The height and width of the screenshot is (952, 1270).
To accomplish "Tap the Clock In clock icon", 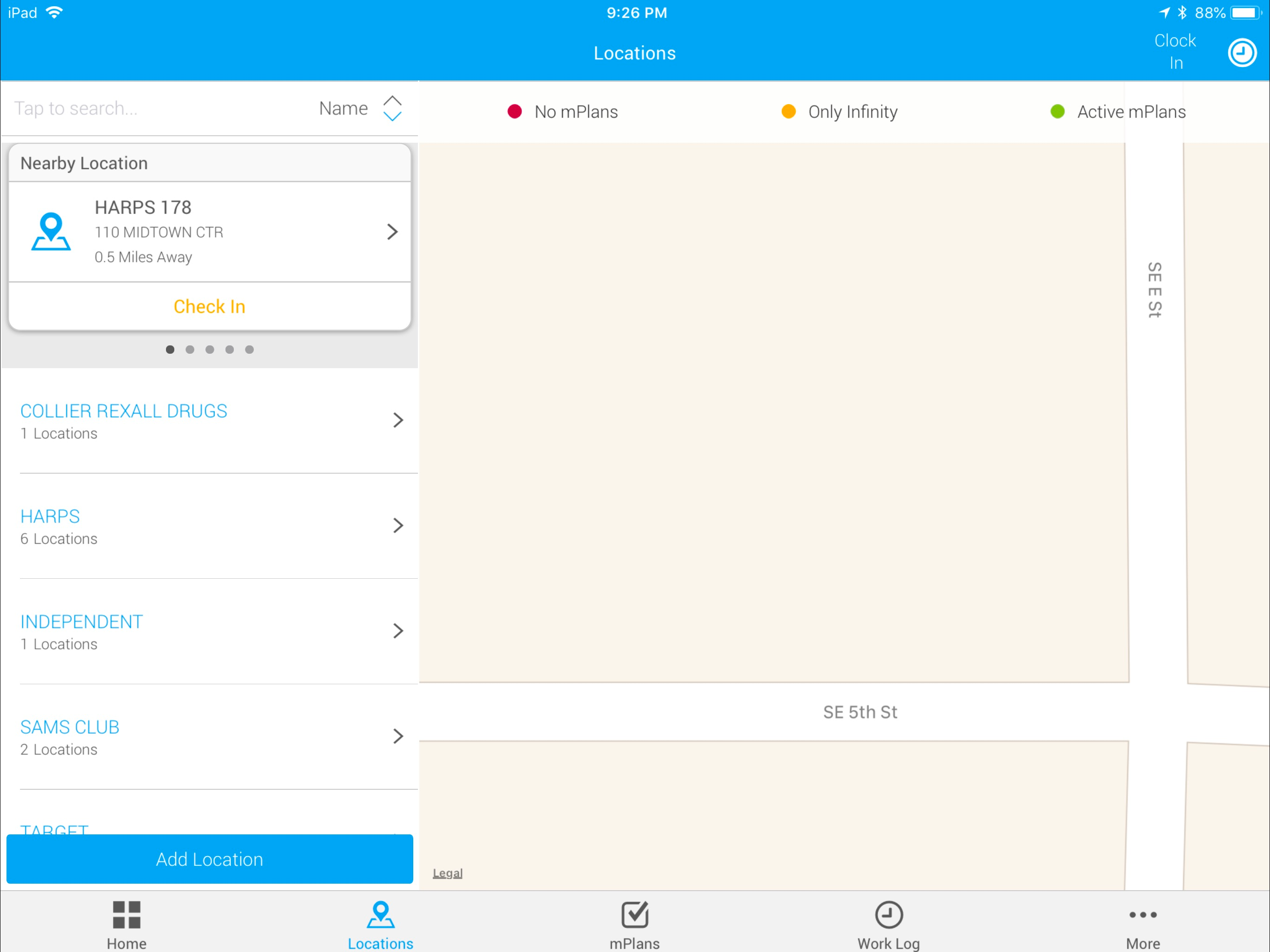I will pyautogui.click(x=1242, y=53).
